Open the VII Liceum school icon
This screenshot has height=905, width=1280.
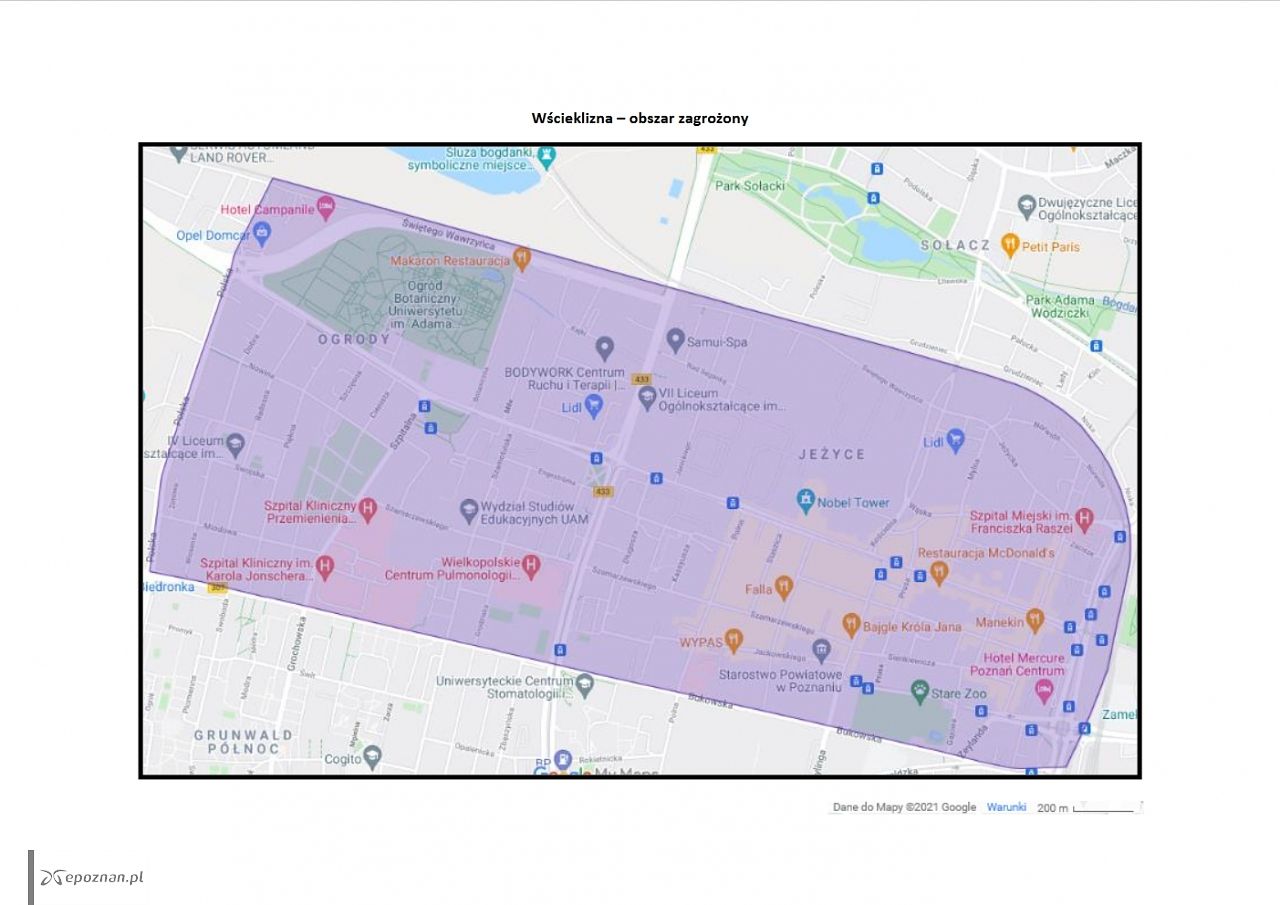coord(647,398)
